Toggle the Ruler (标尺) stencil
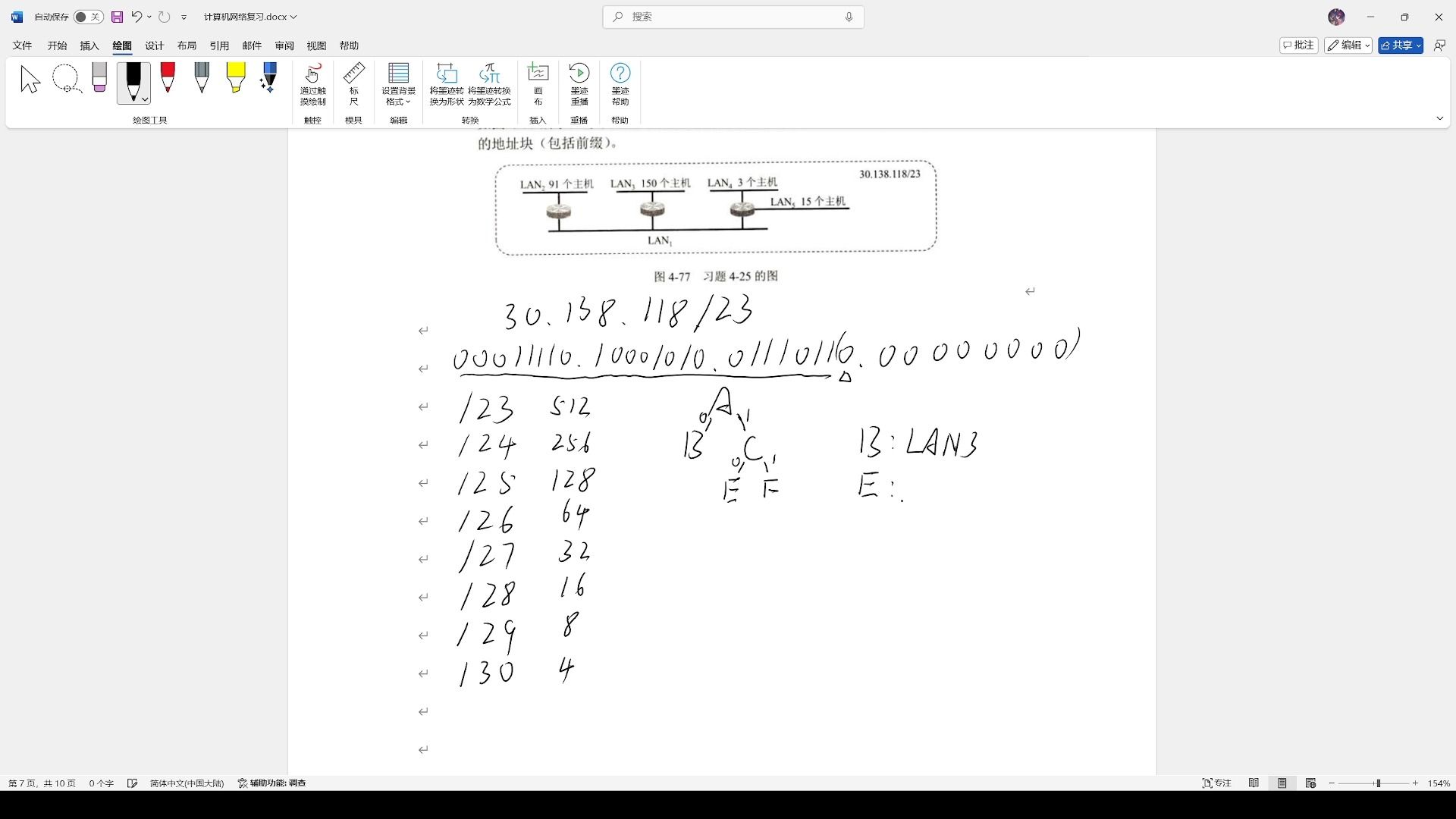The image size is (1456, 819). point(353,84)
